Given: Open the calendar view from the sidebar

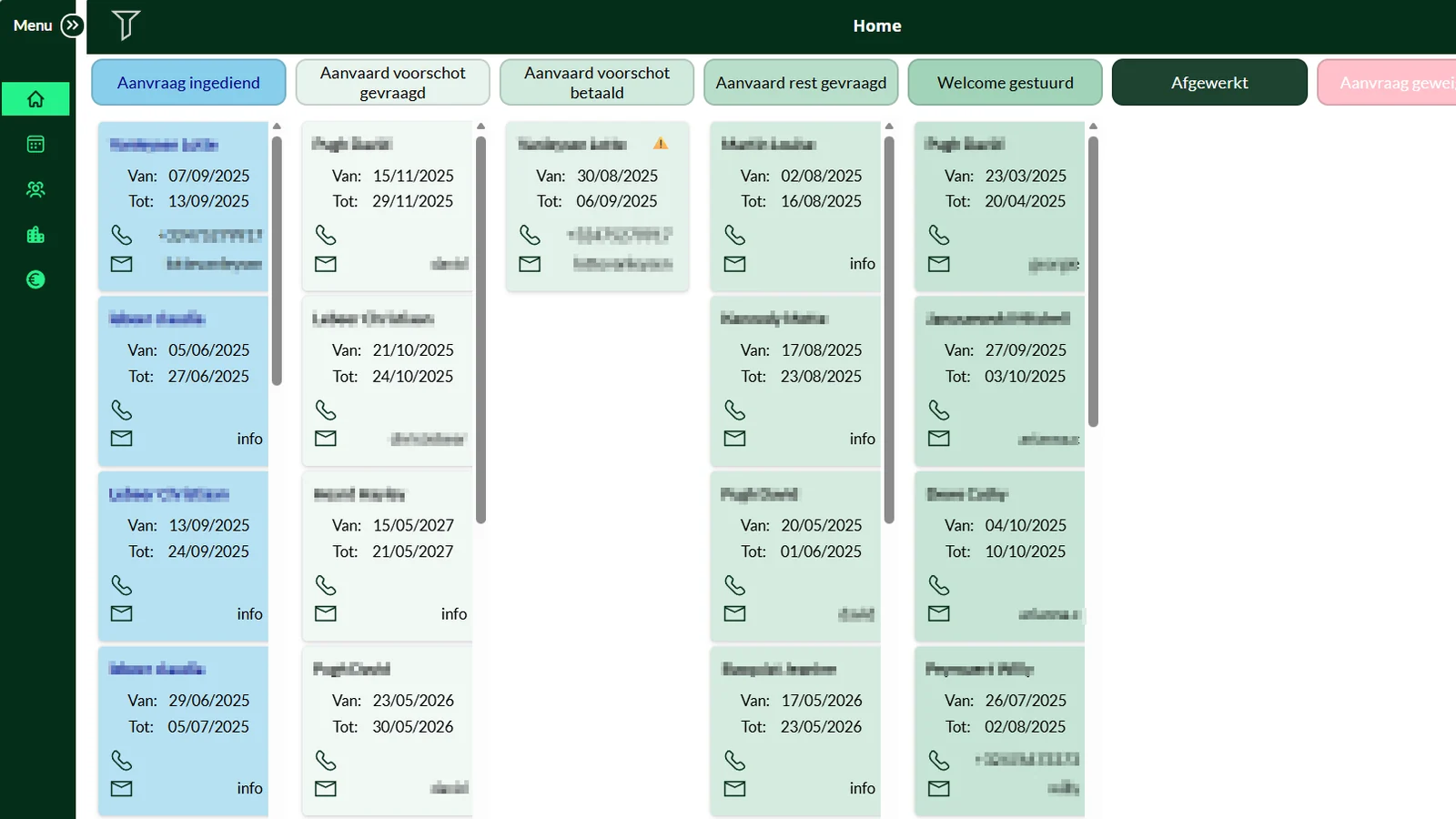Looking at the screenshot, I should (x=35, y=144).
